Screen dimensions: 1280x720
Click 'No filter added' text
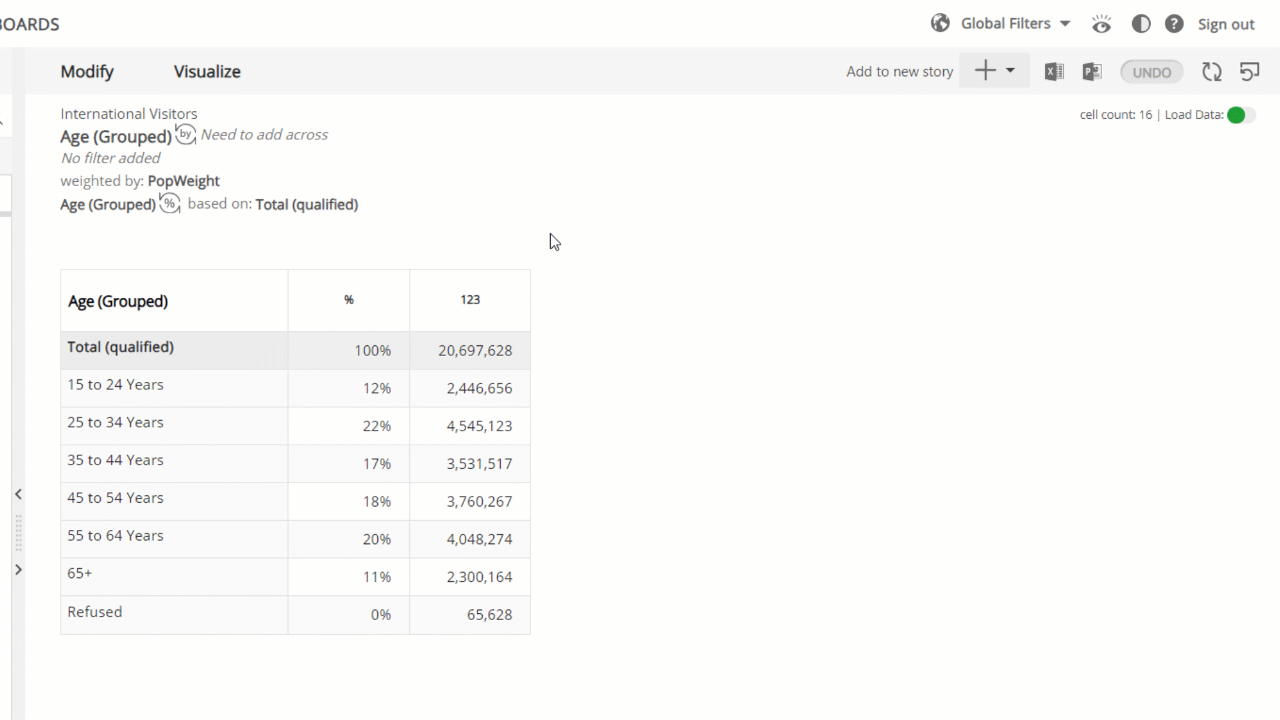(110, 157)
